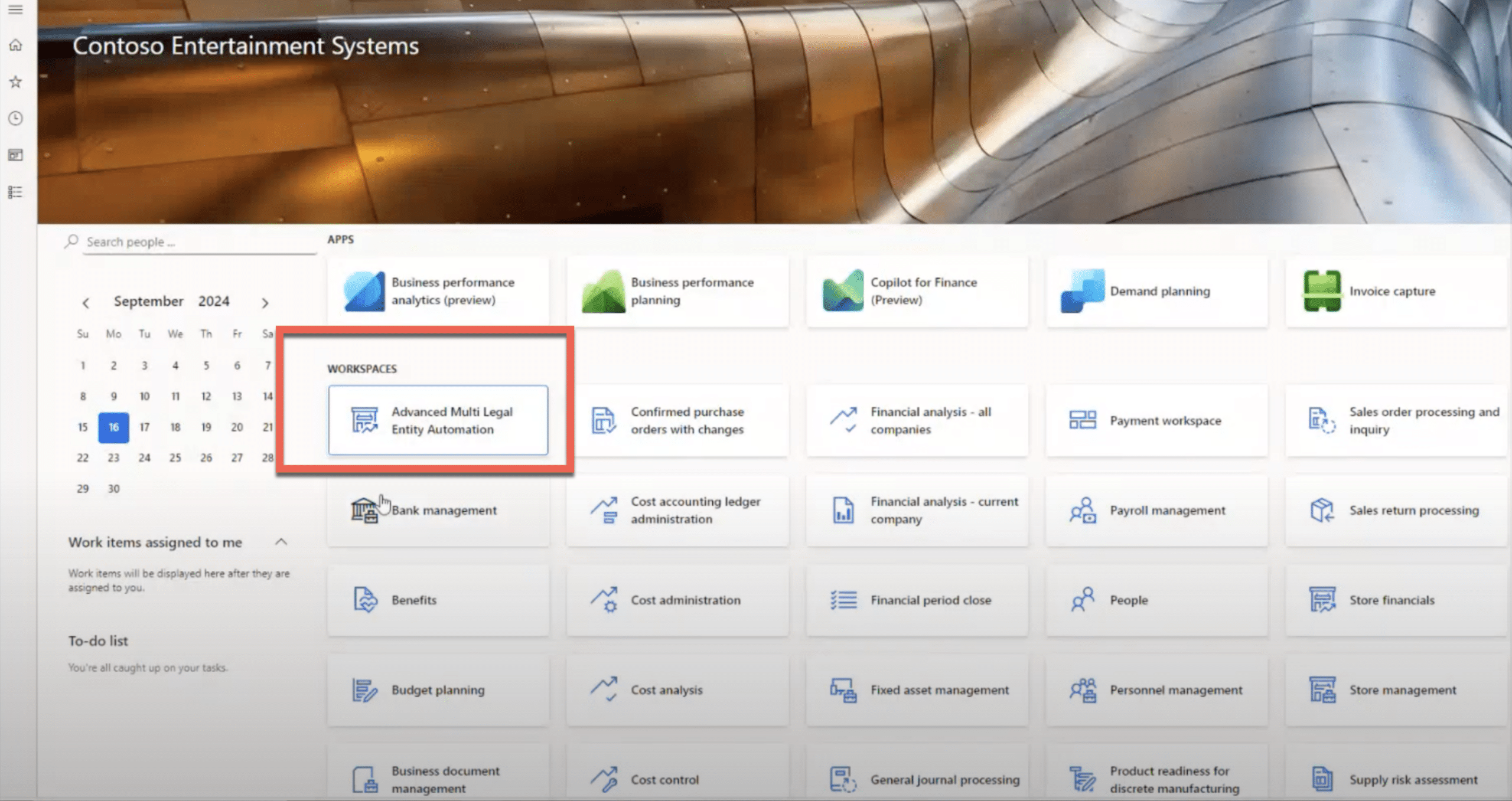Open Recent clock icon in sidebar
The height and width of the screenshot is (801, 1512).
[x=15, y=119]
